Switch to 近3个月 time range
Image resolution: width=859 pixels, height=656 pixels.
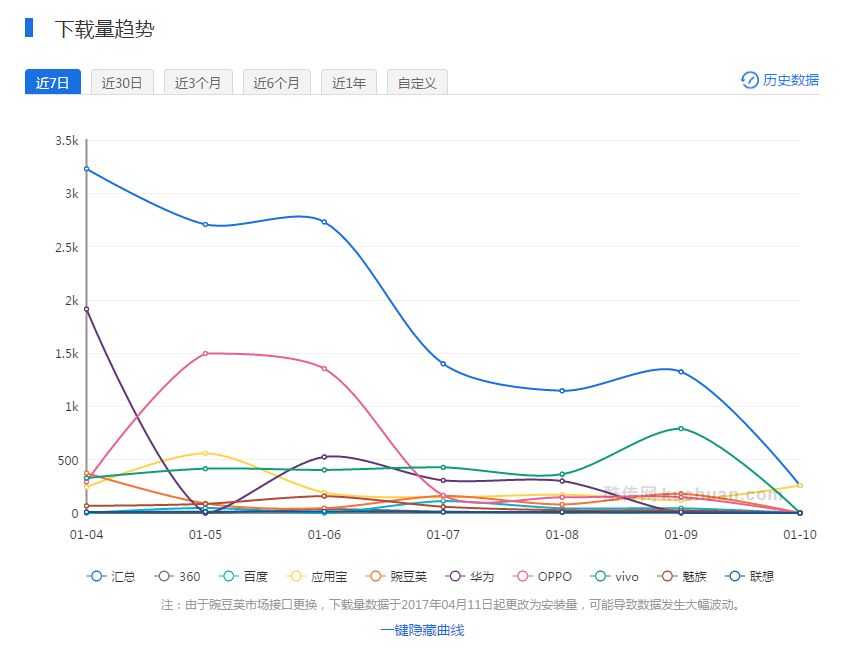[x=198, y=83]
